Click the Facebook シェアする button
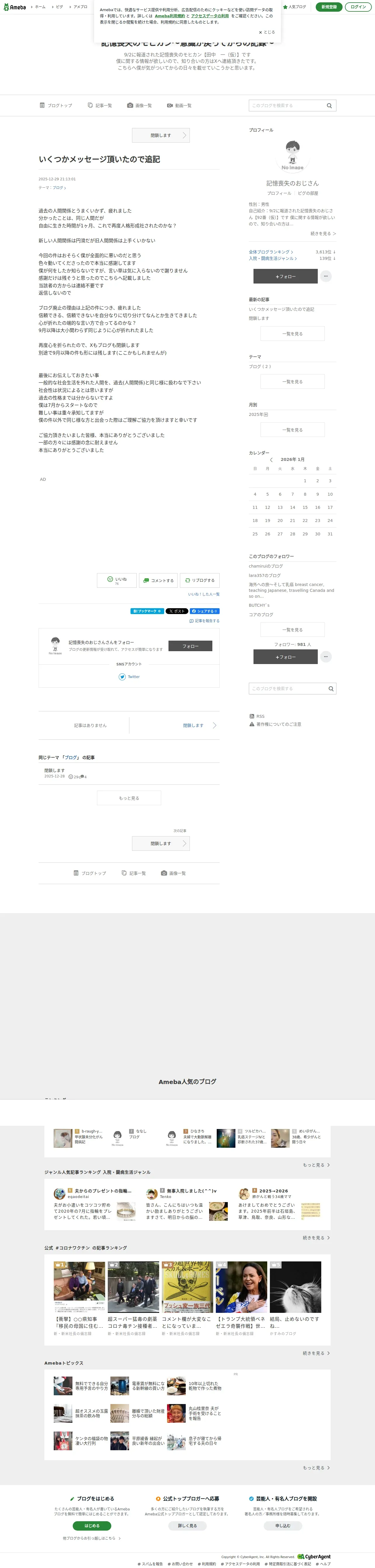 click(x=205, y=611)
